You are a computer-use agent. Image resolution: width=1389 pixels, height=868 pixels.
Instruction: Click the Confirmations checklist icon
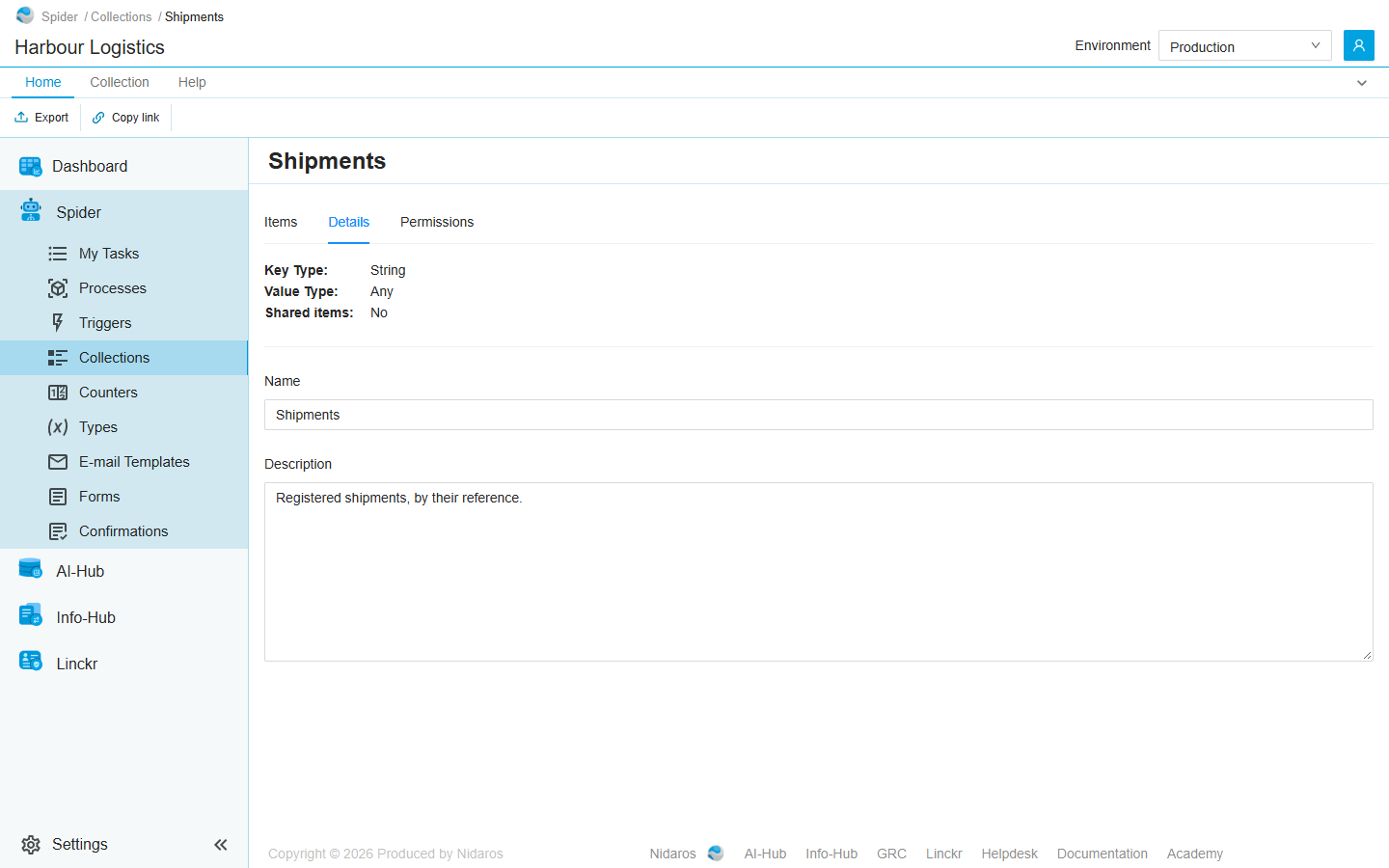[58, 531]
